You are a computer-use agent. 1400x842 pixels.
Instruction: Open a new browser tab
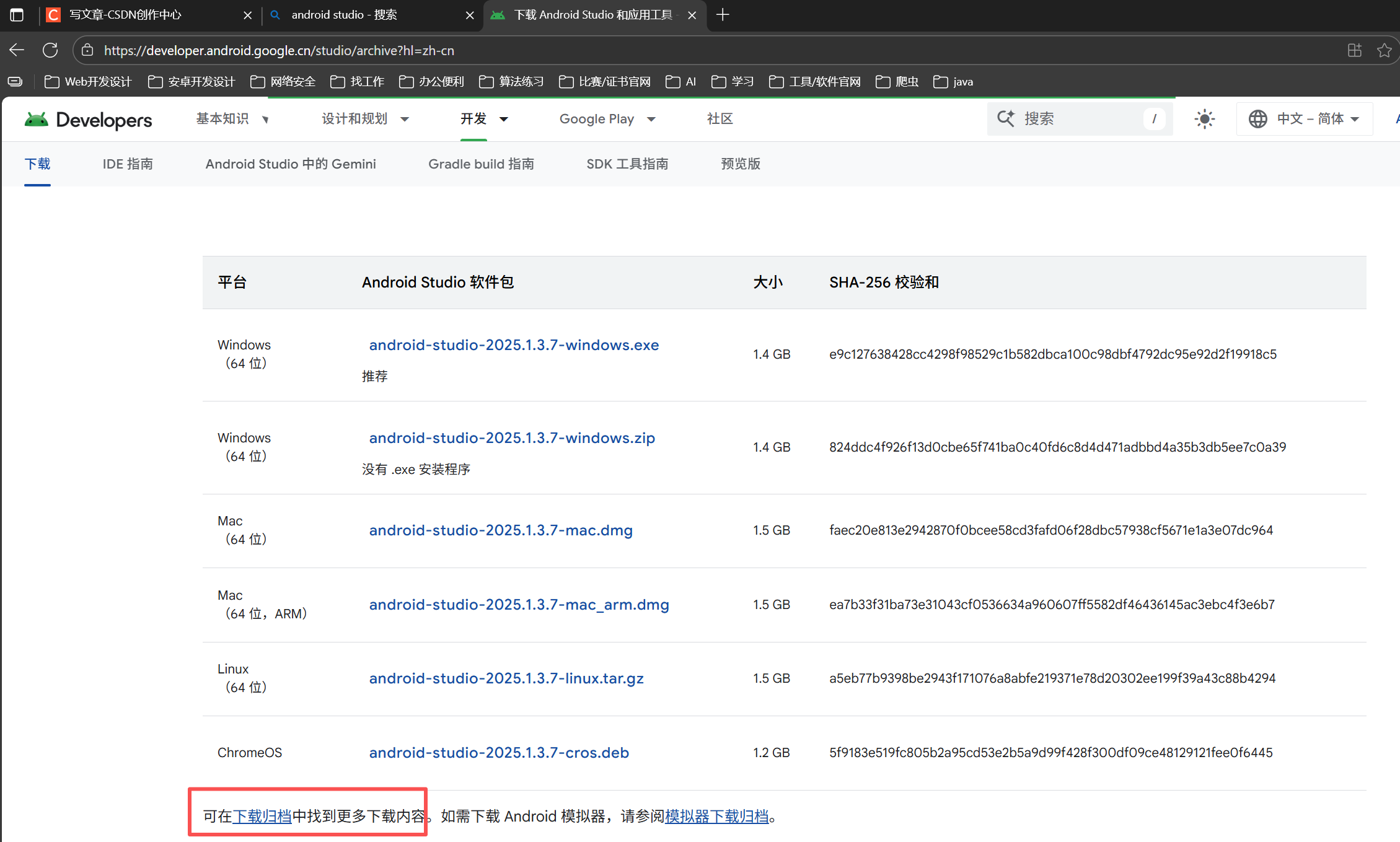(x=722, y=15)
